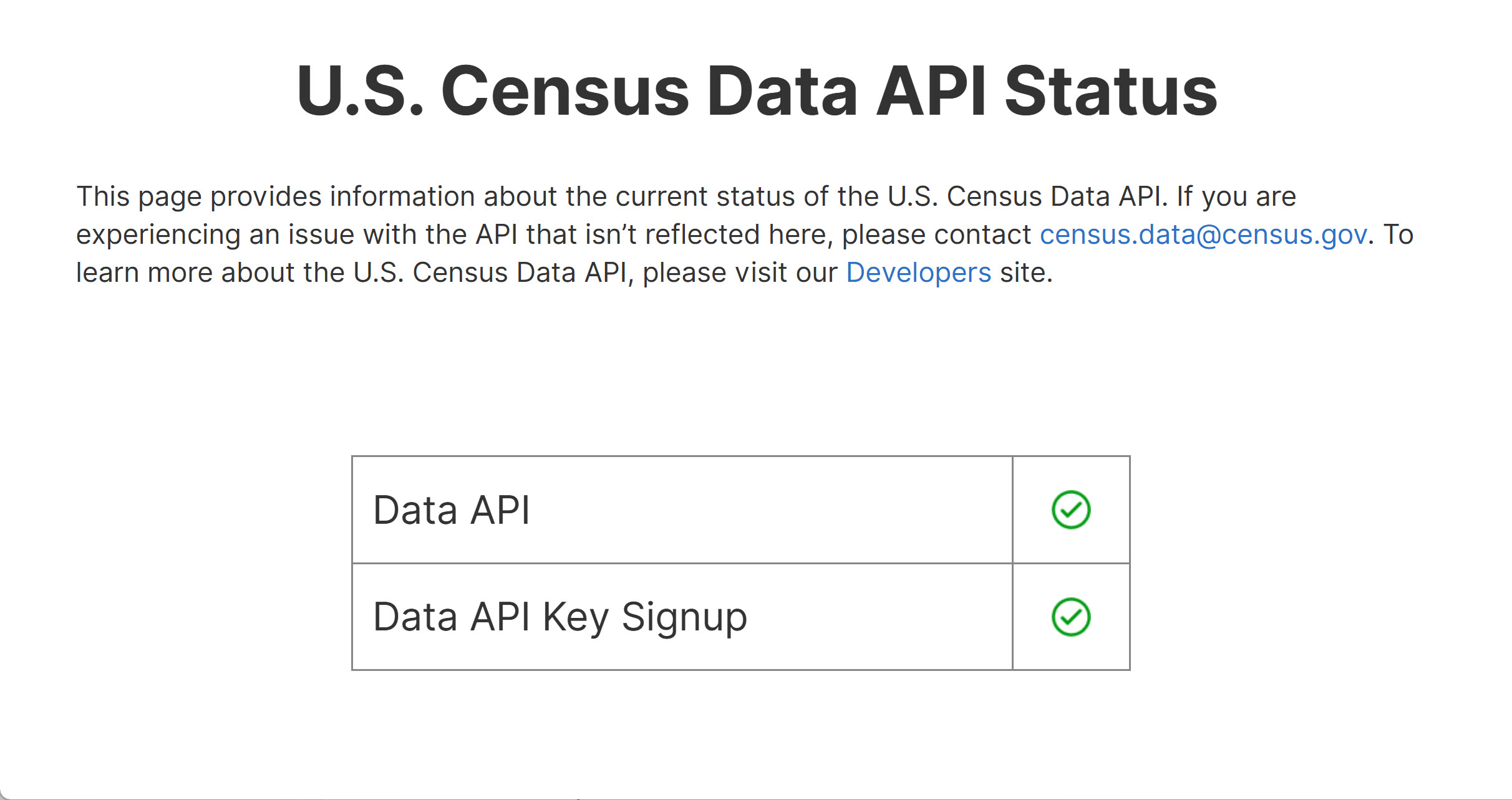This screenshot has width=1512, height=800.
Task: Select the "Data API" label in first row
Action: (452, 510)
